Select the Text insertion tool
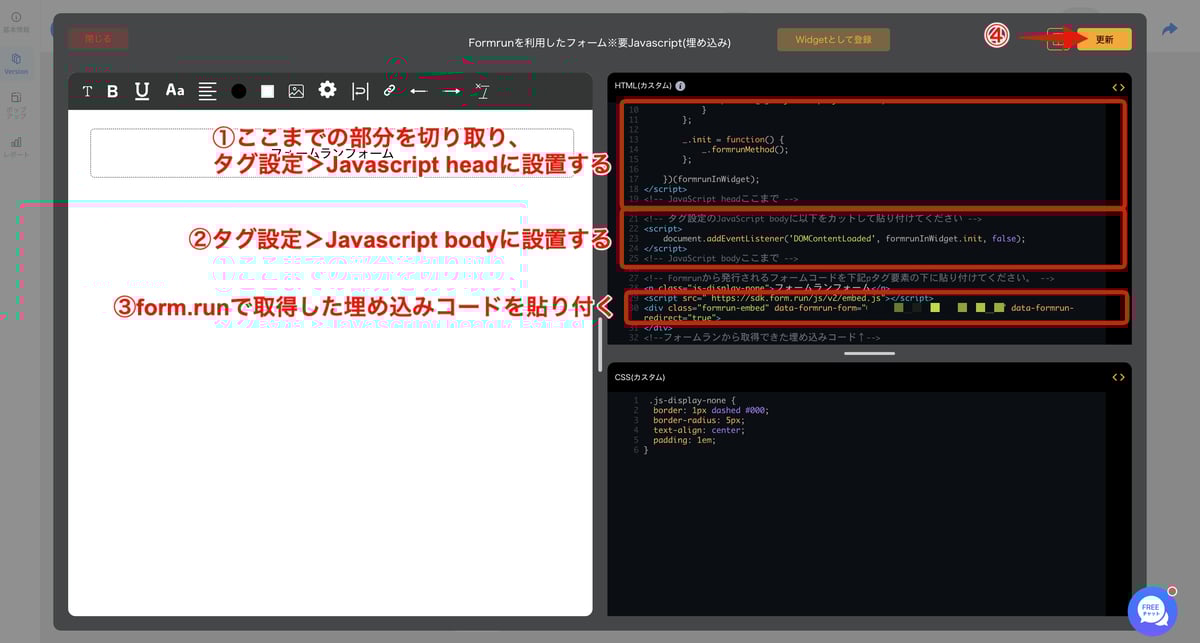The height and width of the screenshot is (643, 1200). click(x=87, y=91)
